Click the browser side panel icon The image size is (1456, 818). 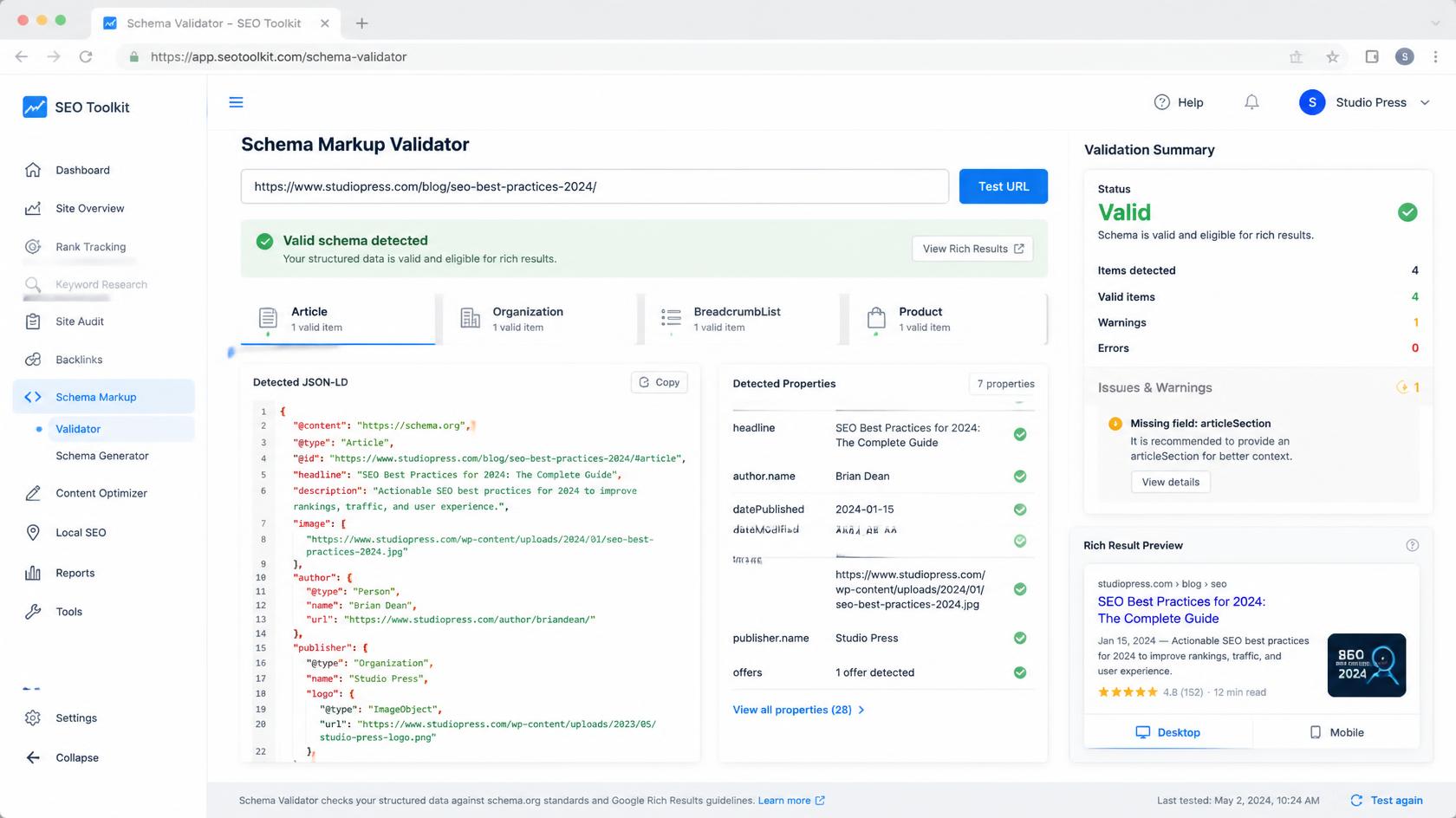click(1372, 56)
